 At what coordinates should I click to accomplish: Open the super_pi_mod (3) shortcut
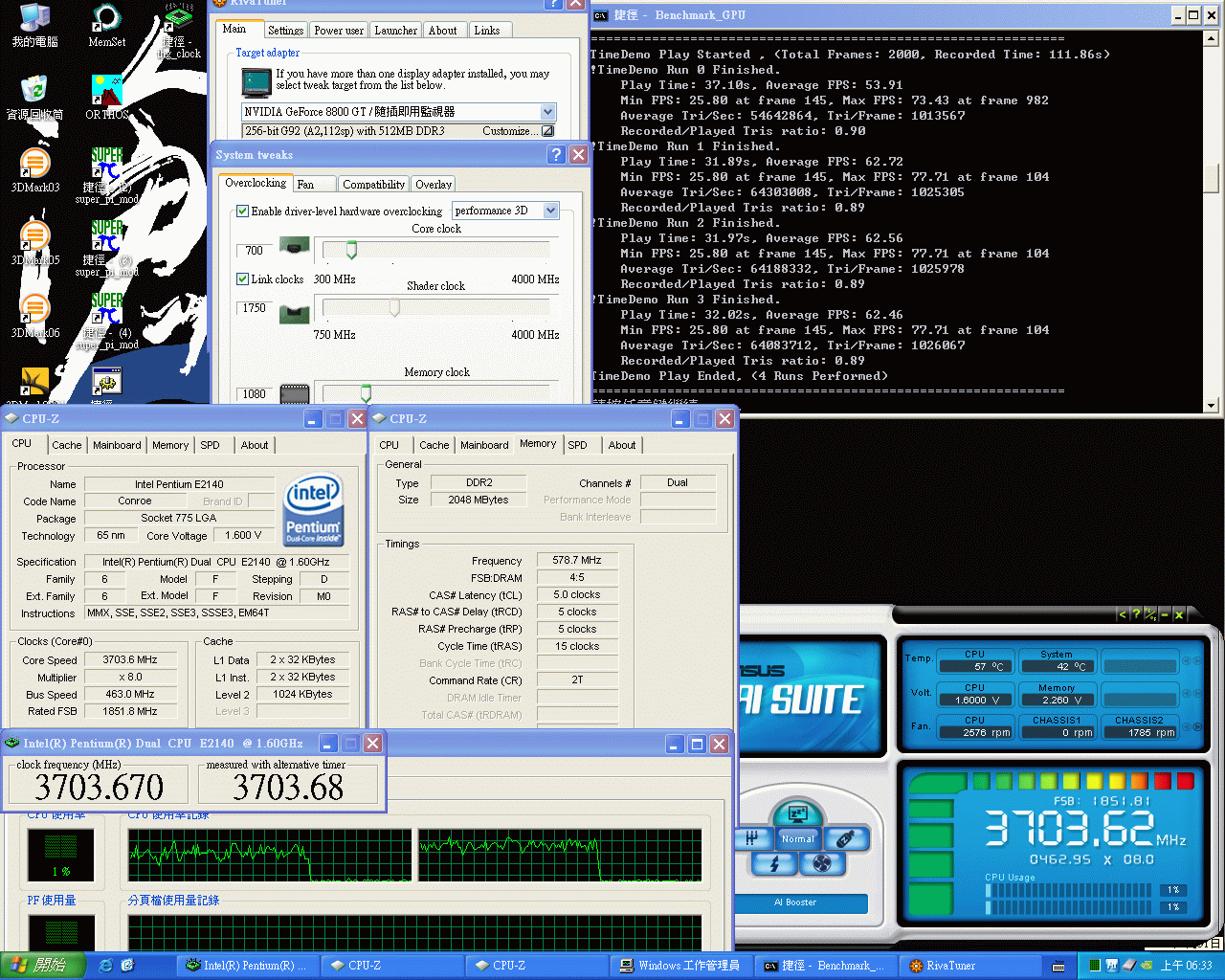(106, 249)
